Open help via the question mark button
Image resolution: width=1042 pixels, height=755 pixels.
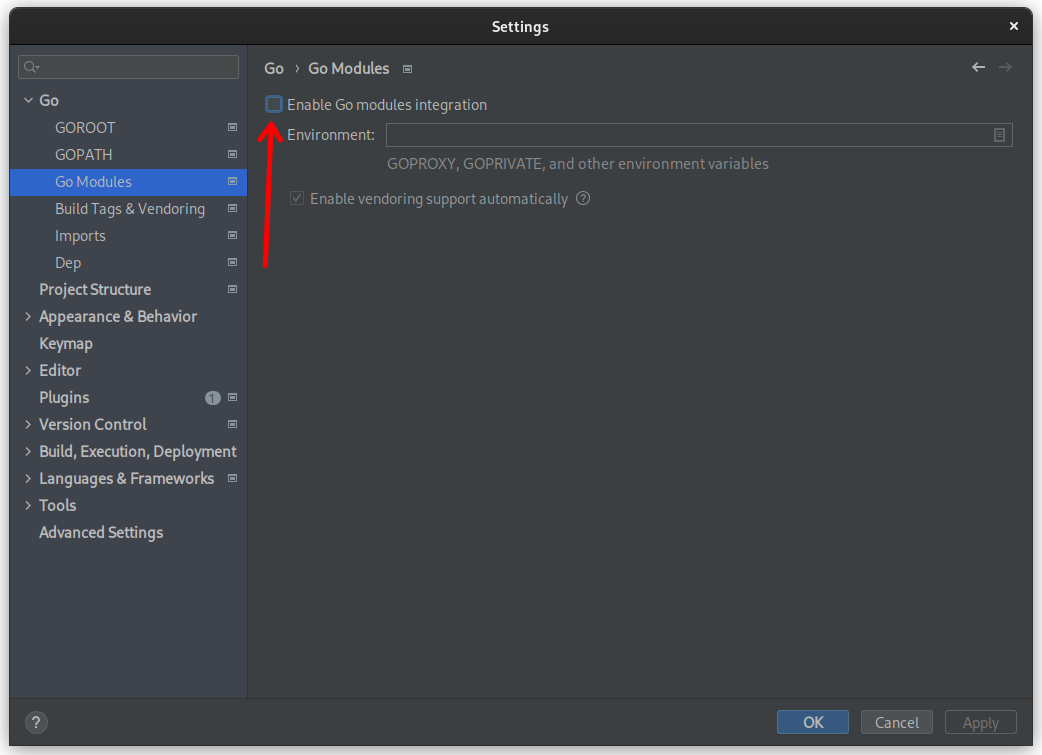(x=36, y=722)
